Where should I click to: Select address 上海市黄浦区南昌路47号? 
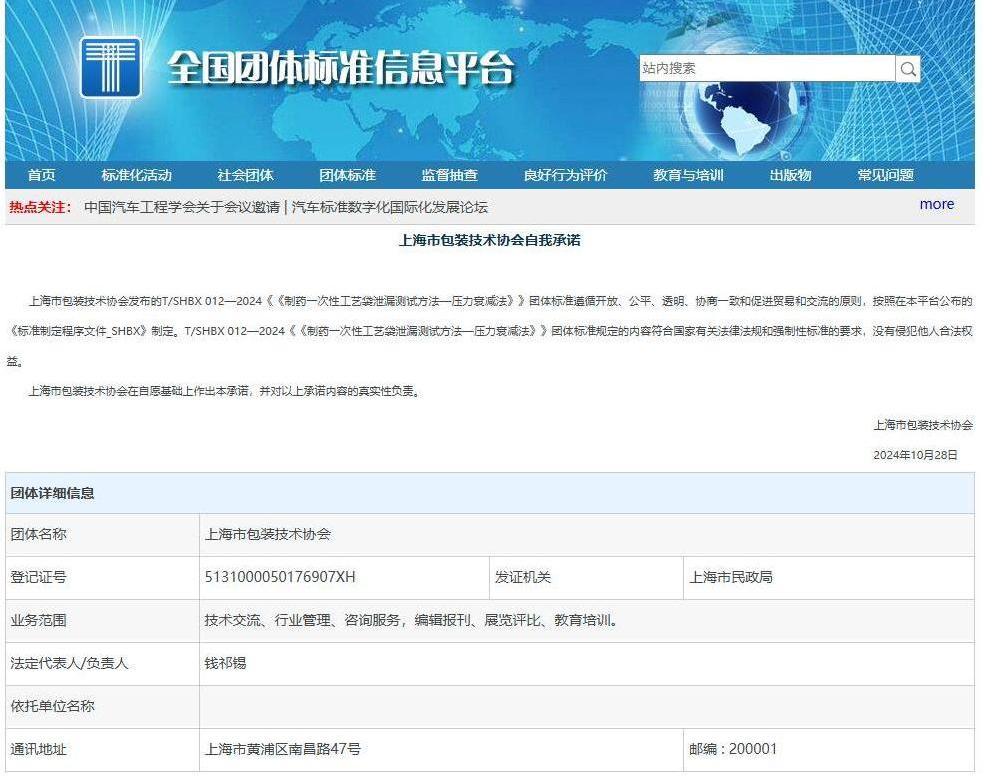click(x=282, y=749)
